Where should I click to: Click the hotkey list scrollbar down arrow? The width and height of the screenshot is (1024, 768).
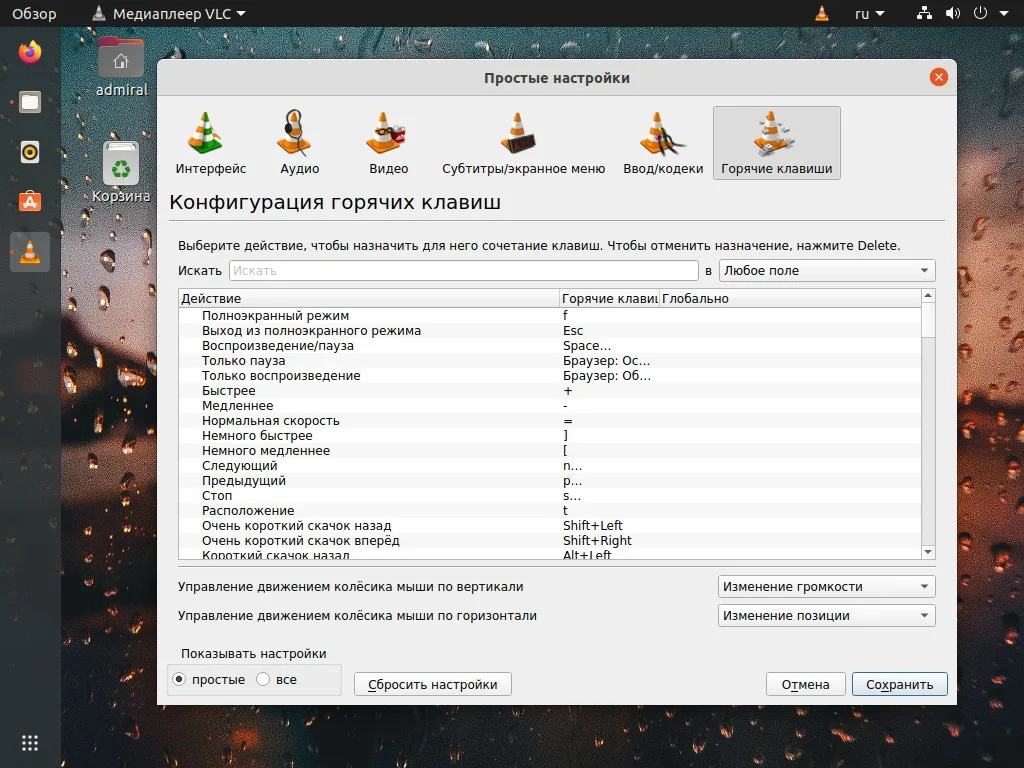[927, 551]
